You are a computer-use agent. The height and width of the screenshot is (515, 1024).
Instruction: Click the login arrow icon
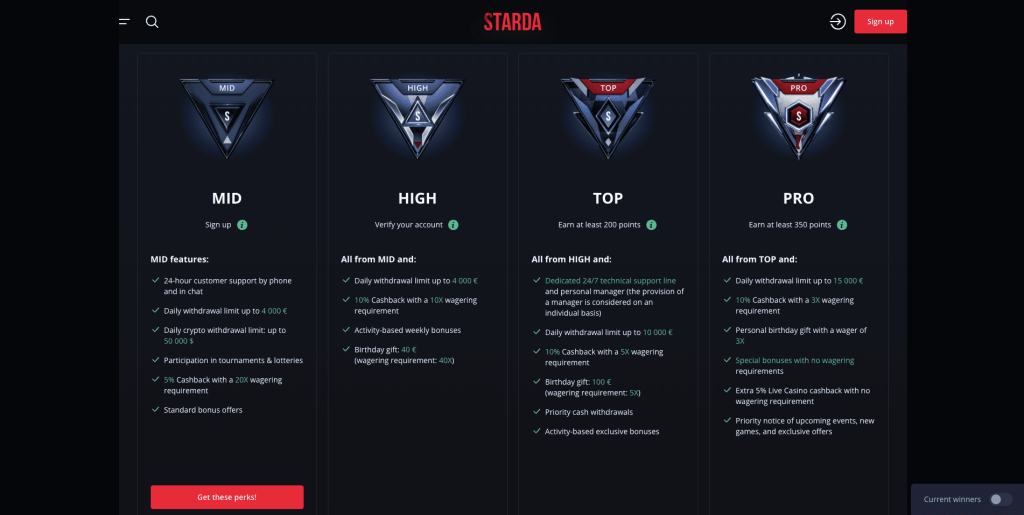(838, 21)
